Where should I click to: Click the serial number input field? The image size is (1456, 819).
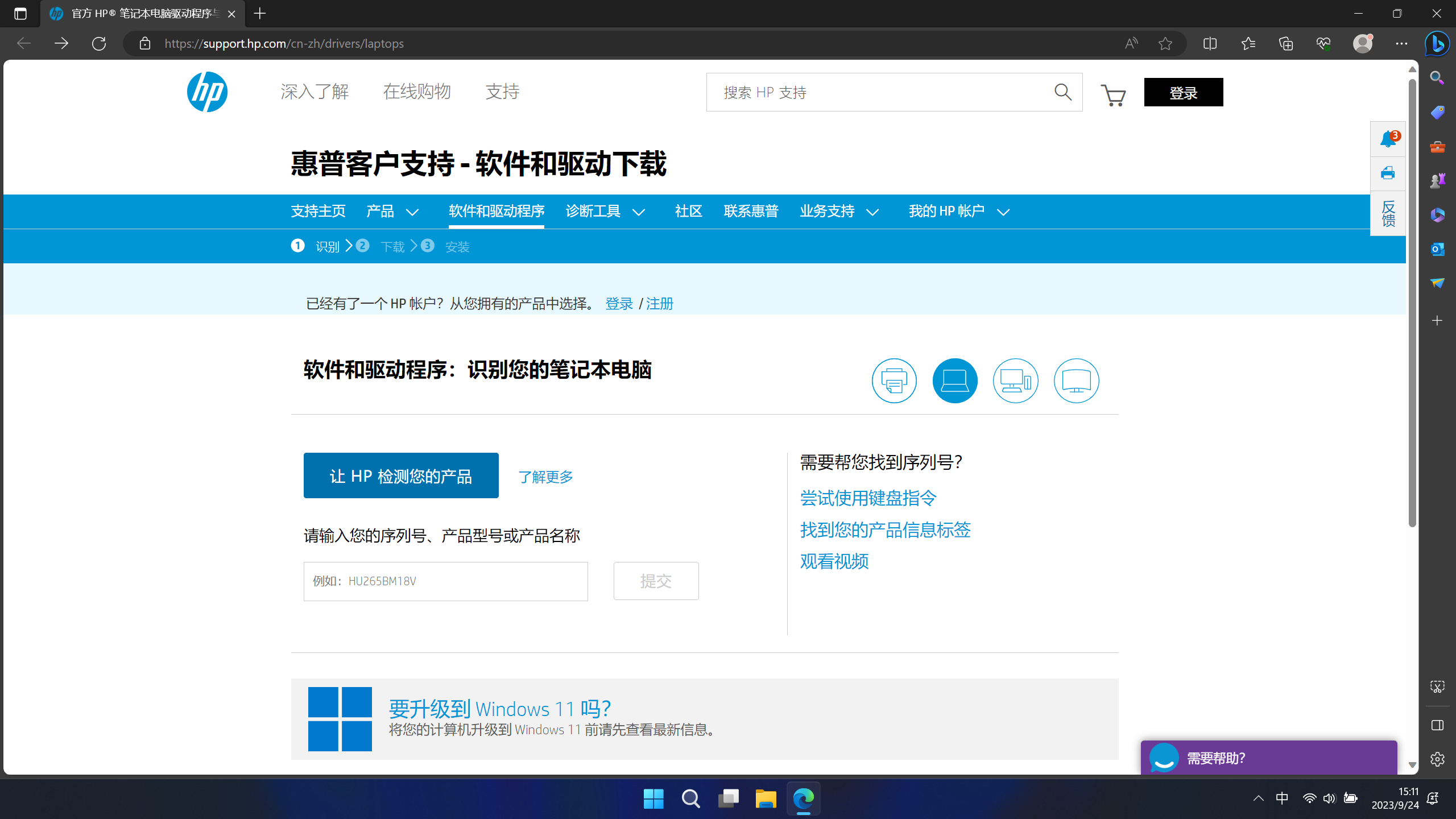(x=445, y=581)
